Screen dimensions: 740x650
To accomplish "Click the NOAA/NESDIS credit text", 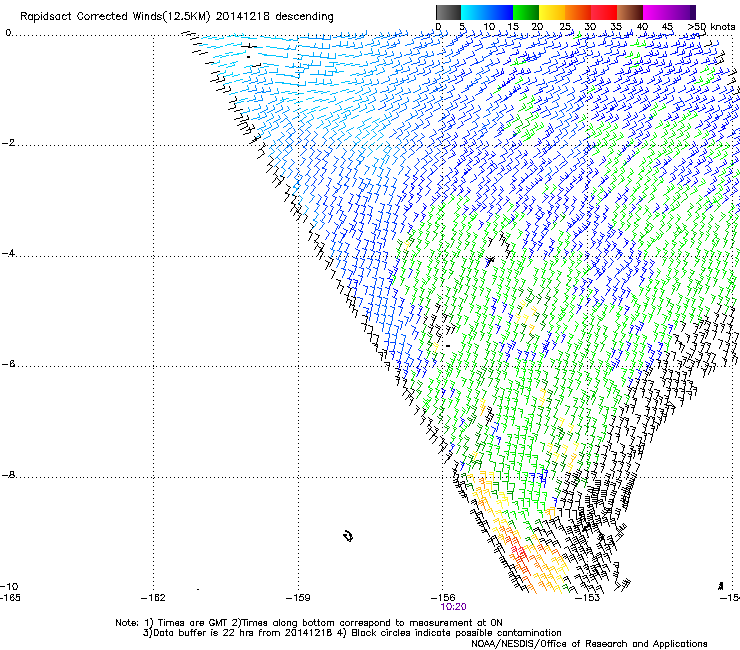I will (589, 644).
